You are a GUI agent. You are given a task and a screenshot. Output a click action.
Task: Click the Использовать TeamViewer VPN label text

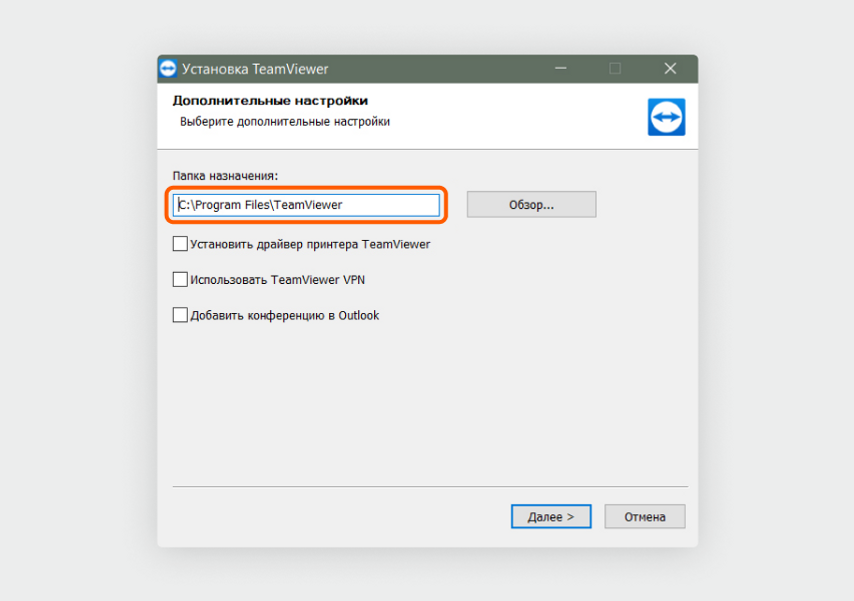coord(277,280)
